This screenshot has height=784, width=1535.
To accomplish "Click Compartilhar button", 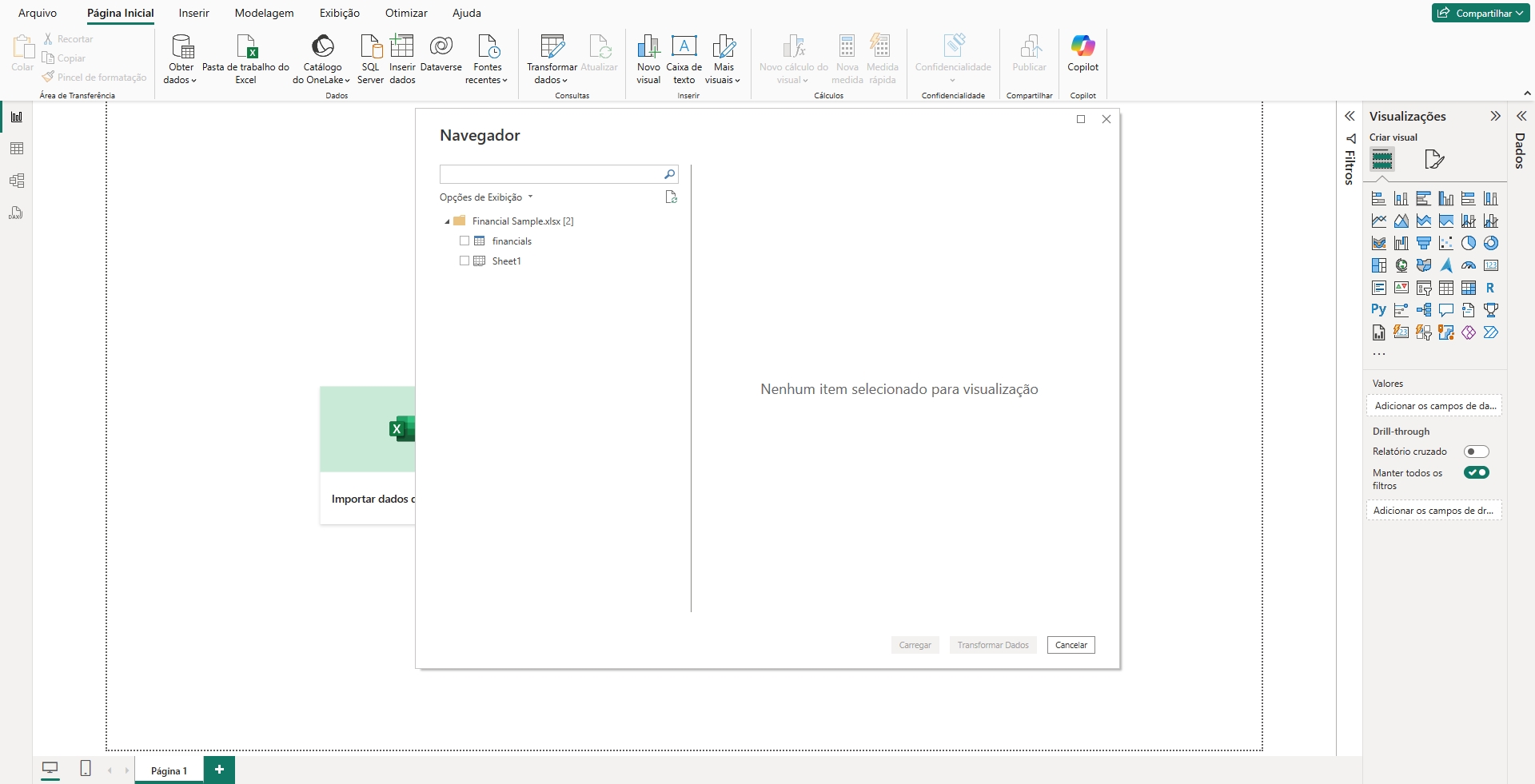I will [1480, 13].
